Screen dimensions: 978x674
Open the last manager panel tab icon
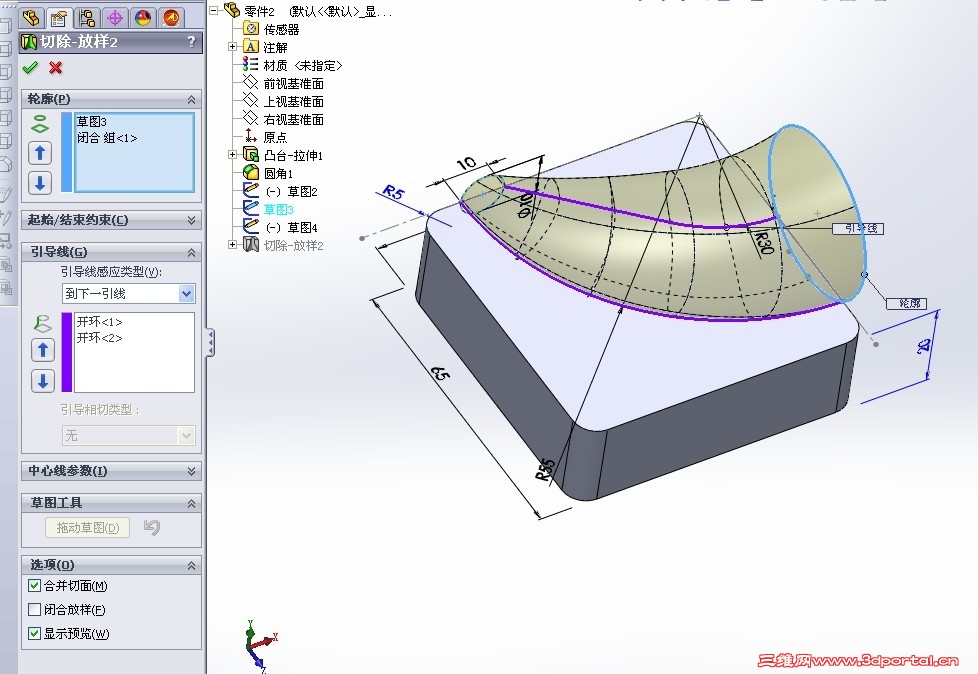pos(171,17)
